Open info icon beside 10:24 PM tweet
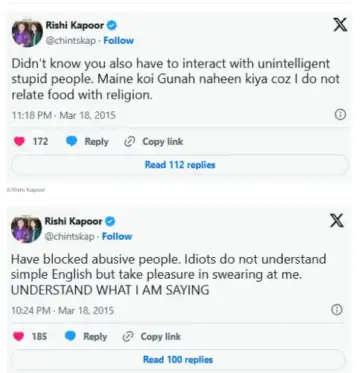 pos(336,310)
